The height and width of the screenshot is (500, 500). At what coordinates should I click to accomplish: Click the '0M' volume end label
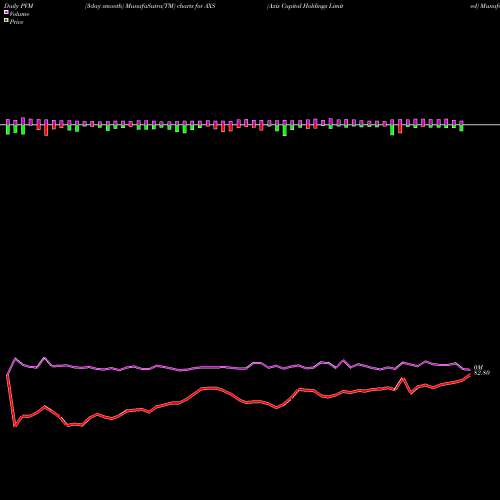479,368
